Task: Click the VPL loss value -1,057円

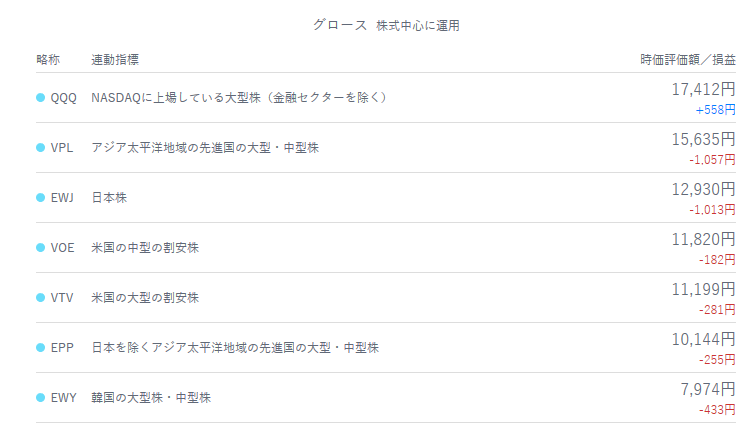Action: (712, 160)
